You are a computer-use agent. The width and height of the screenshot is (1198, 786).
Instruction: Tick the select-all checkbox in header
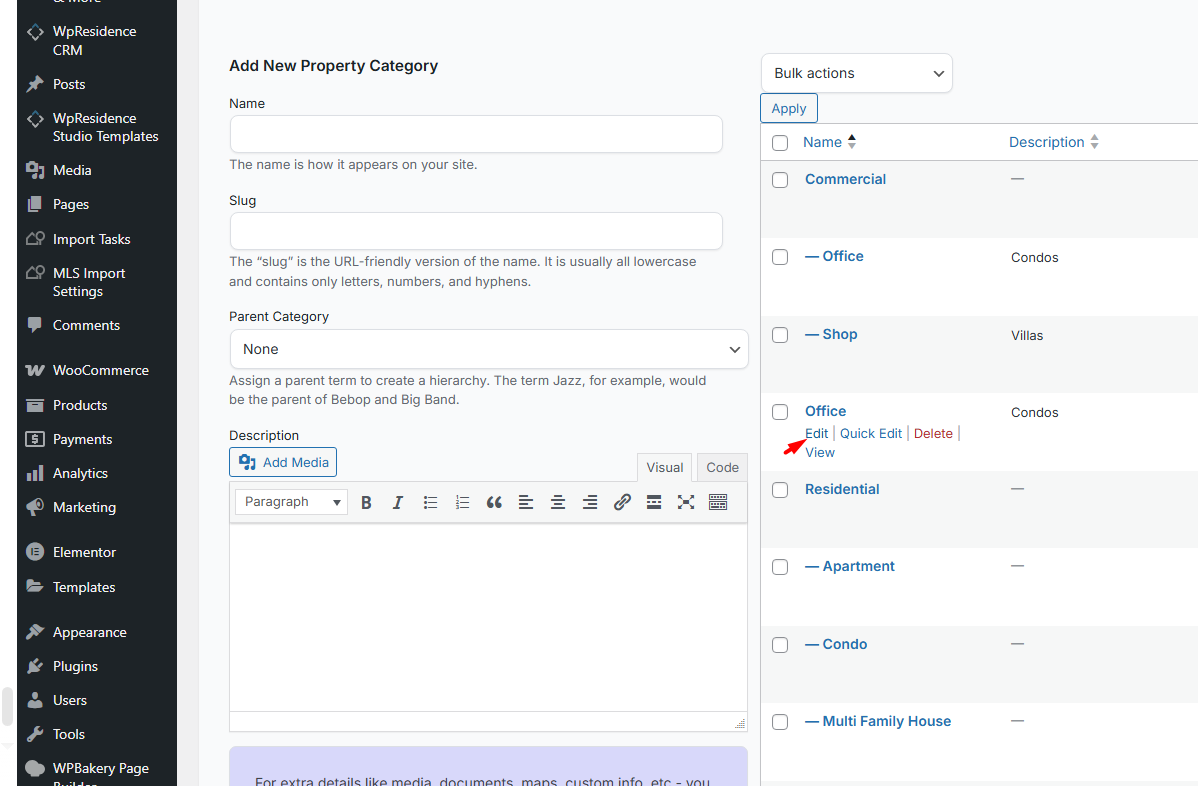coord(780,143)
